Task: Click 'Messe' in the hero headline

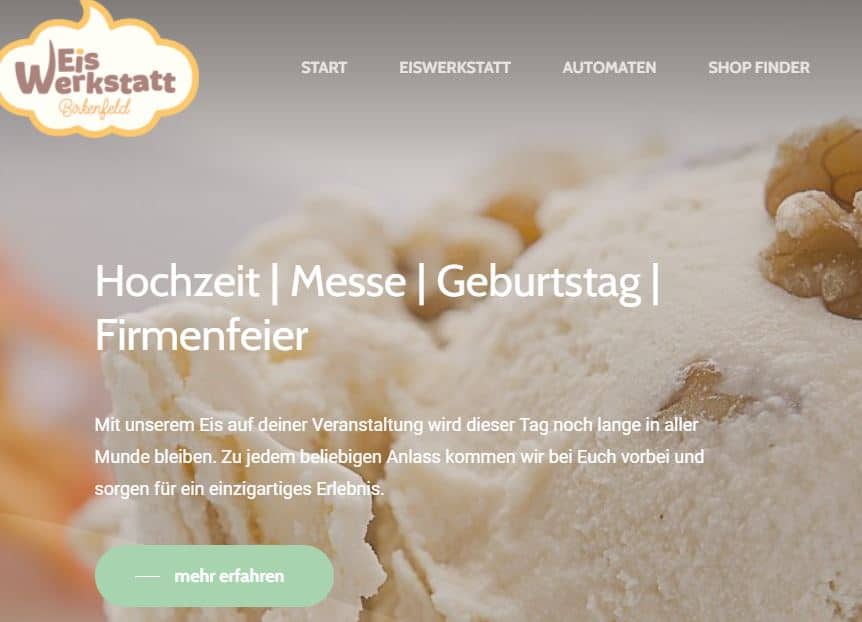Action: click(x=348, y=282)
